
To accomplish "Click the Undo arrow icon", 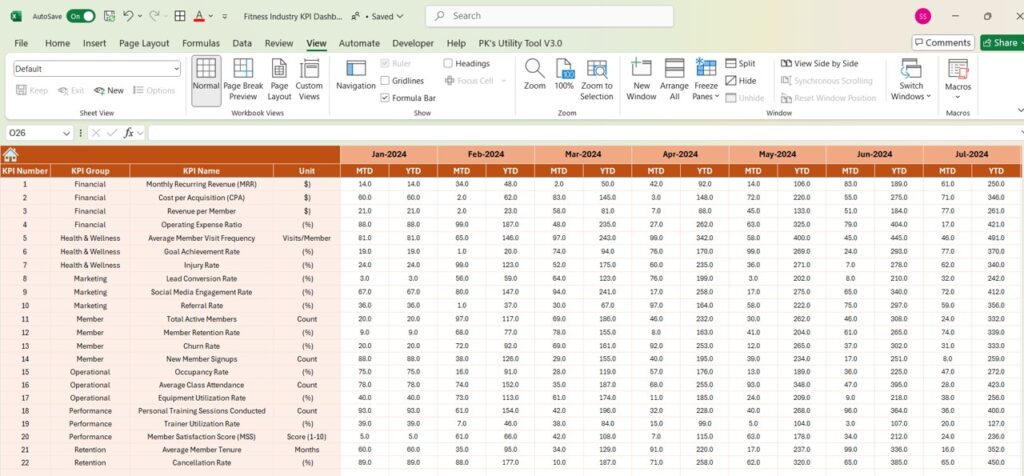I will click(128, 16).
